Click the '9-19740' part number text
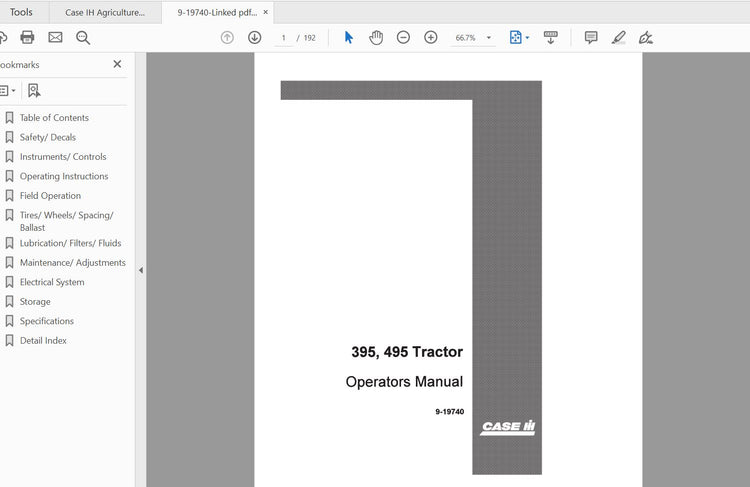This screenshot has width=750, height=487. 450,412
